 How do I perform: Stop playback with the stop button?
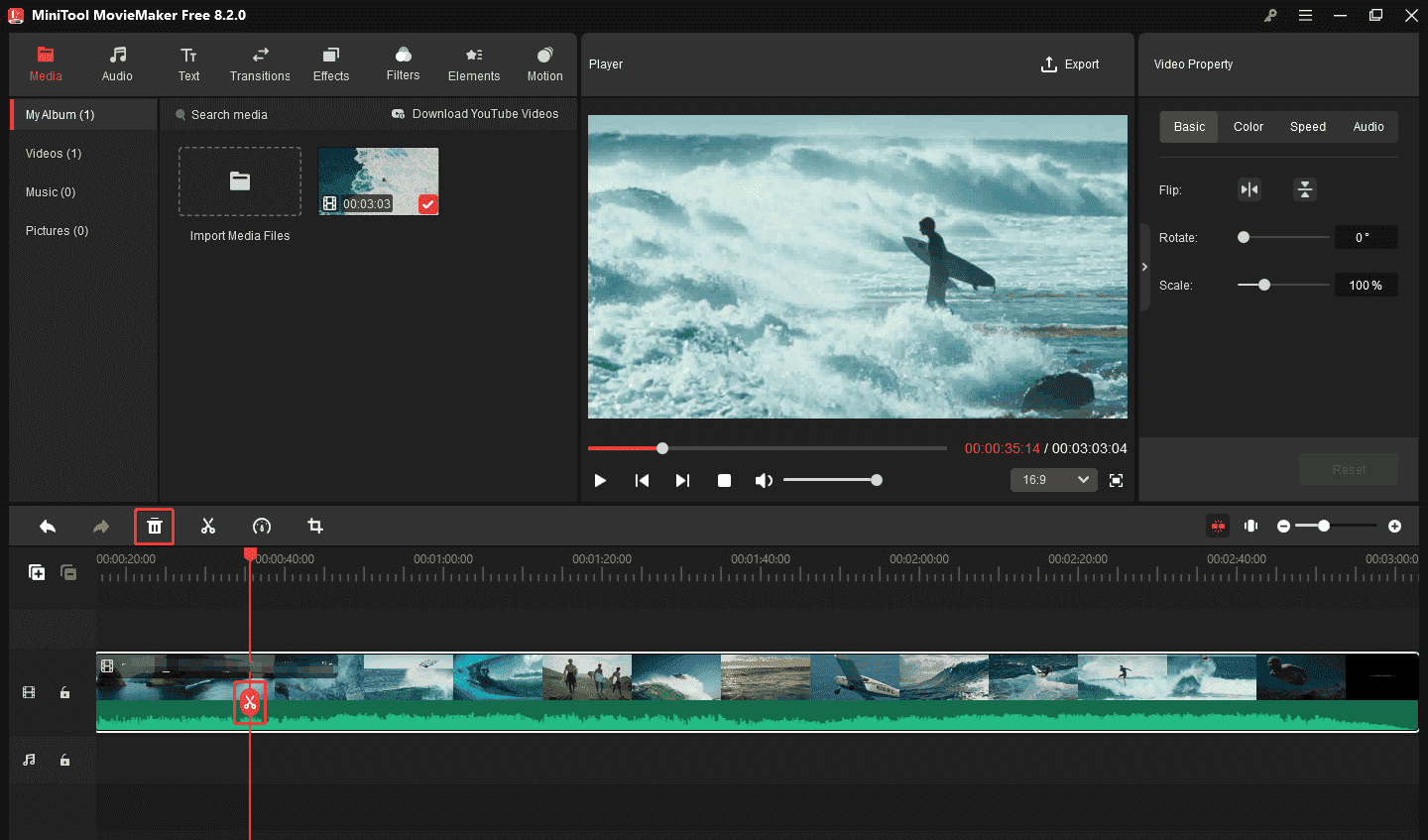724,480
